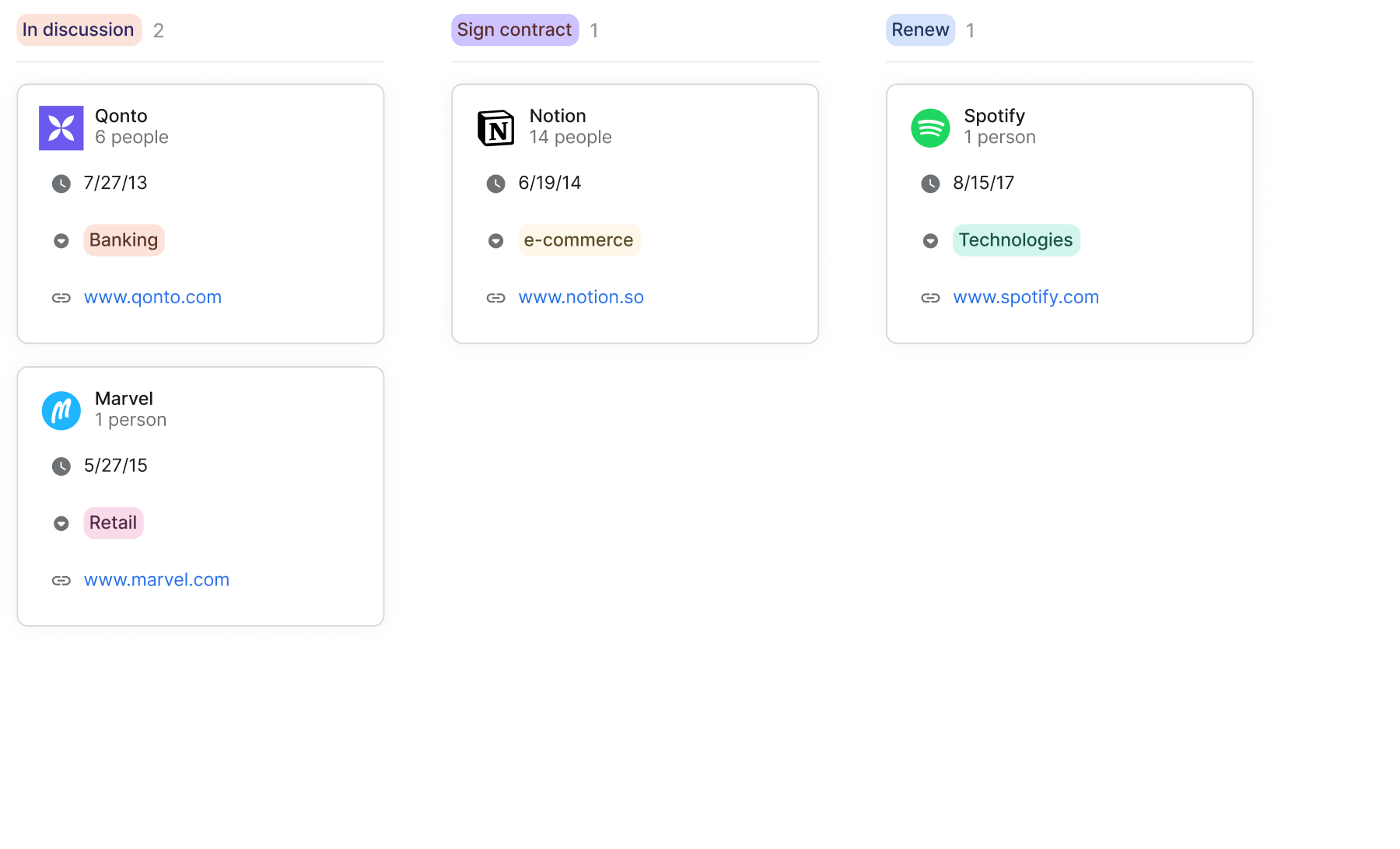Screen dimensions: 1400x849
Task: Open the www.marvel.com link
Action: pos(156,580)
